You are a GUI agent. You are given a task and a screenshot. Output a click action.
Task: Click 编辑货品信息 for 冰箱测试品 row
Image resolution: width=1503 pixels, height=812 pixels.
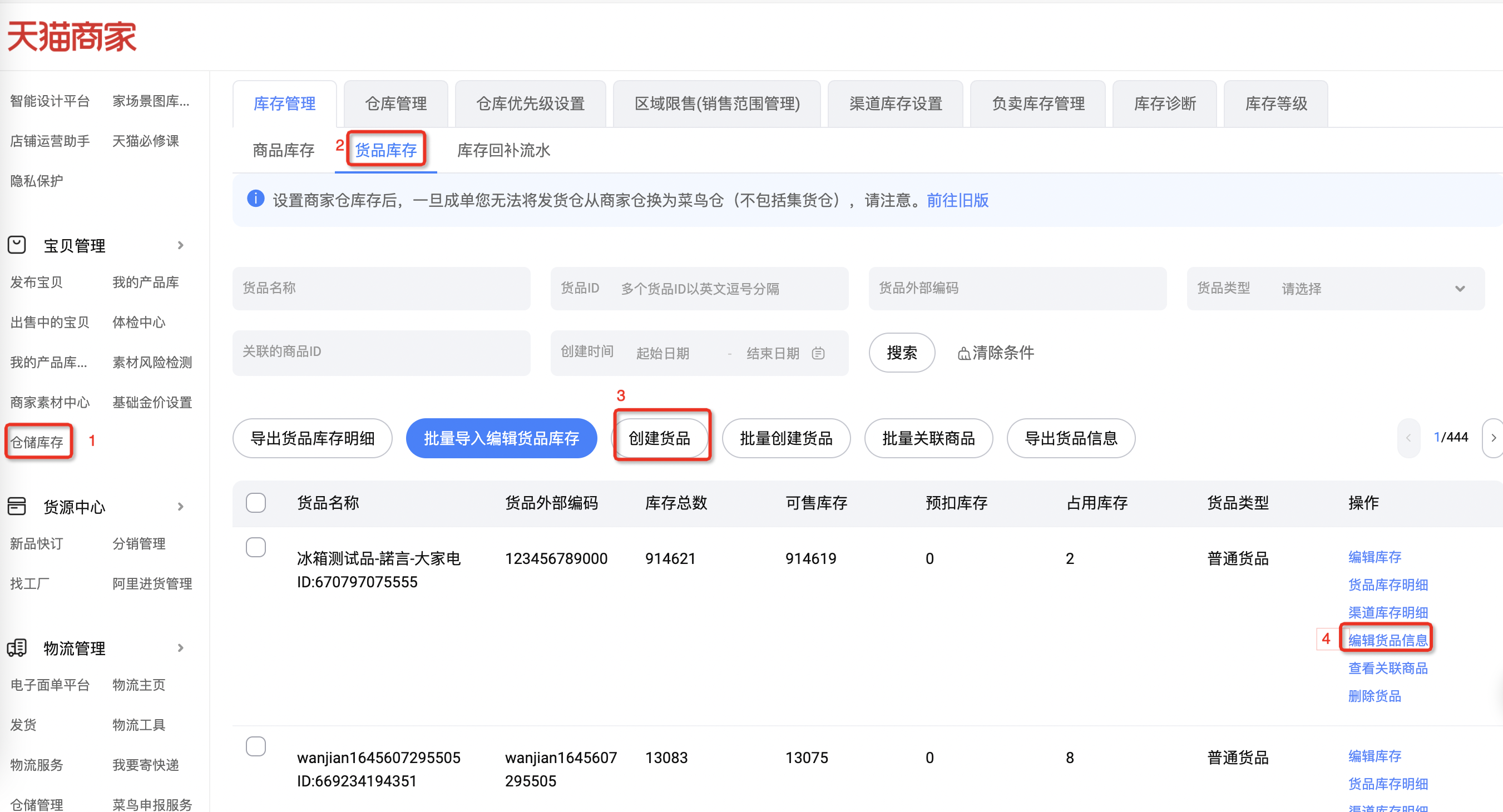point(1388,641)
